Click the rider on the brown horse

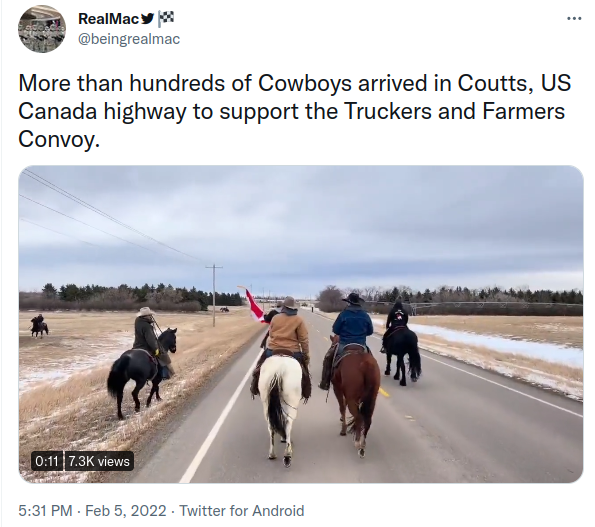[x=353, y=319]
